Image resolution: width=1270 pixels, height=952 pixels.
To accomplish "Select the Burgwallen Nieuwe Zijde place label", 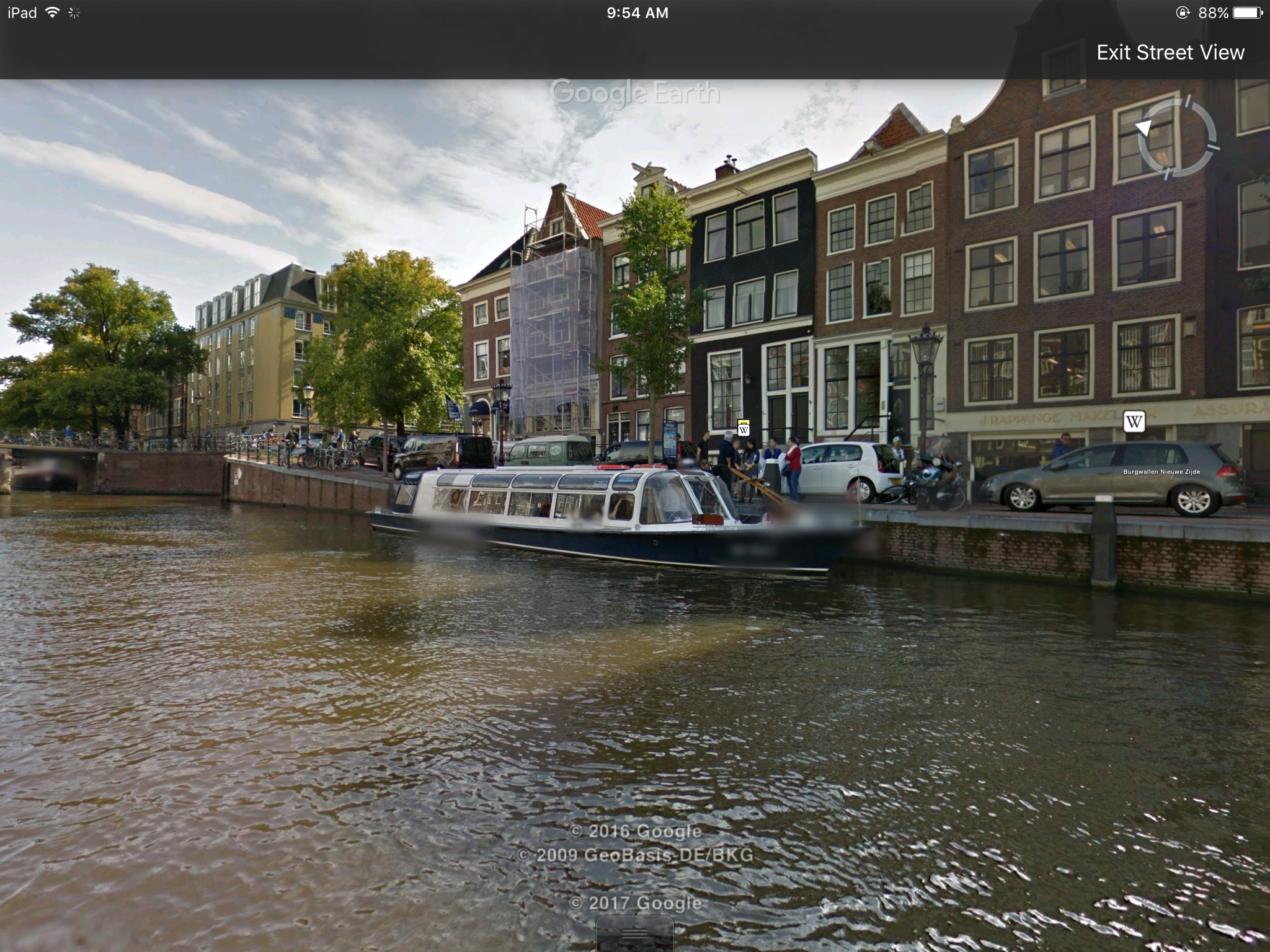I will coord(1161,472).
